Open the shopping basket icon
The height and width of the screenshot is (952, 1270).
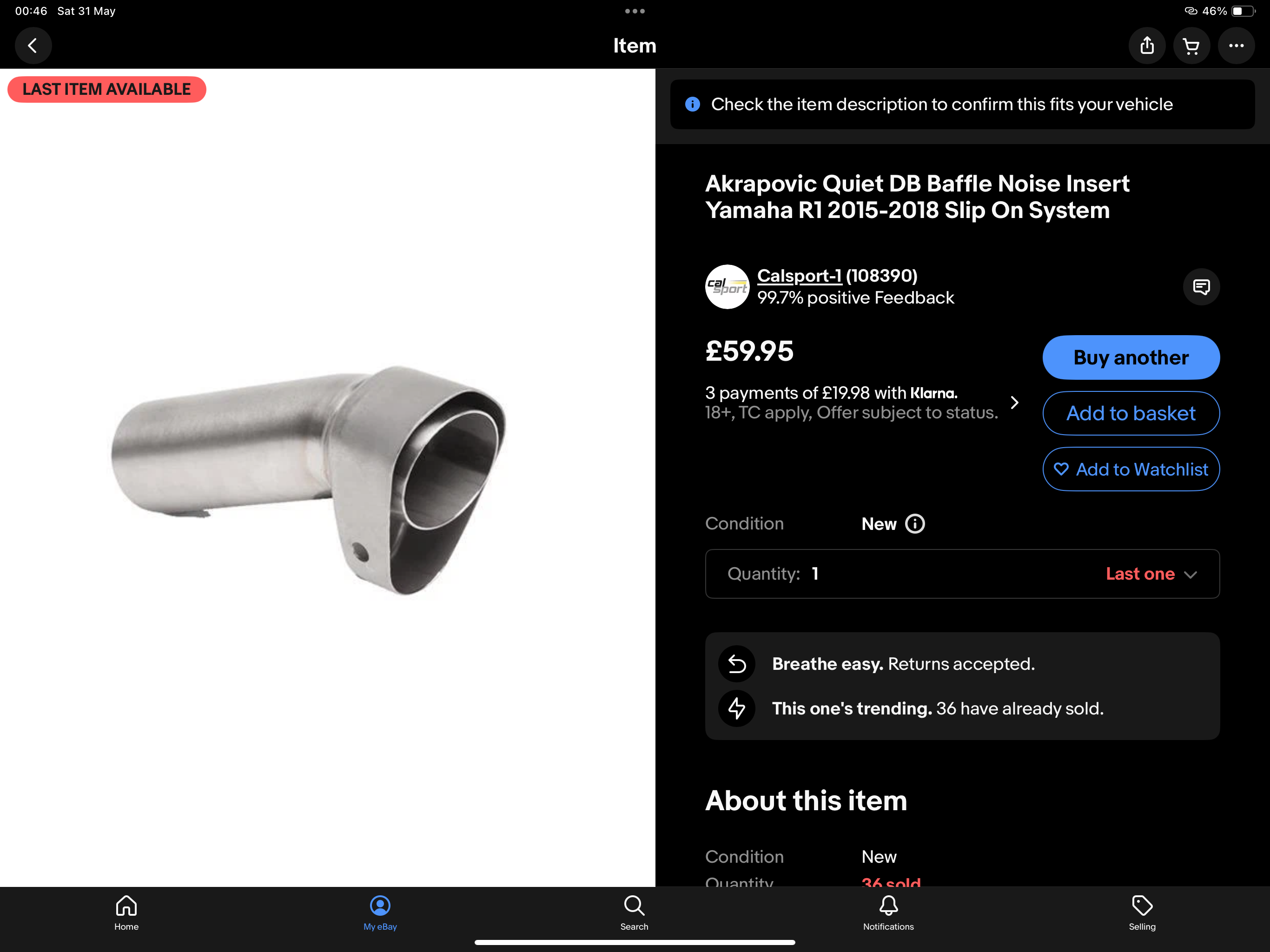coord(1191,46)
